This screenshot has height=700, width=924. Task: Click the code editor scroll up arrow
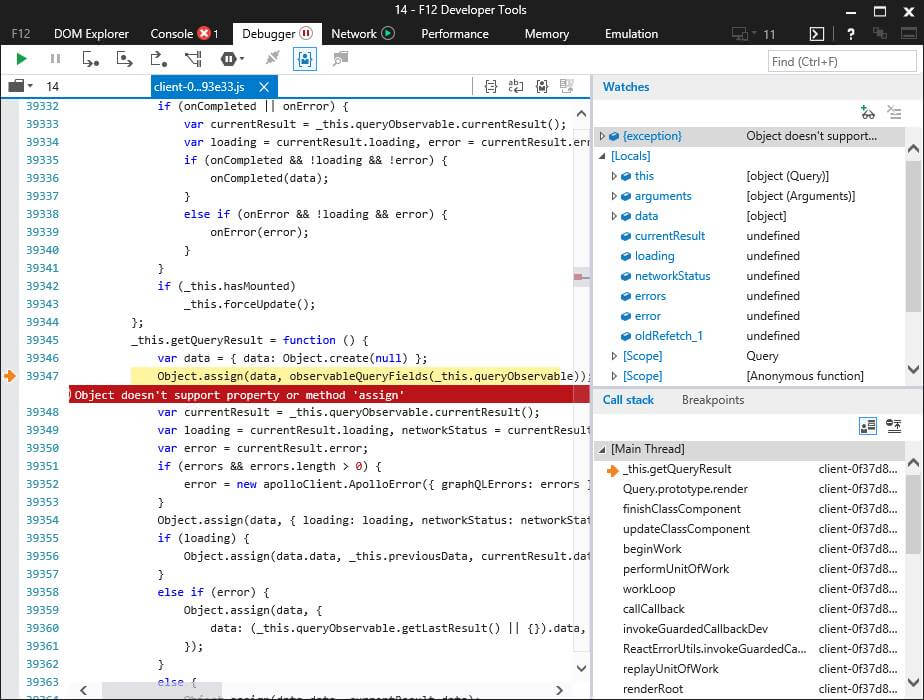tap(581, 114)
